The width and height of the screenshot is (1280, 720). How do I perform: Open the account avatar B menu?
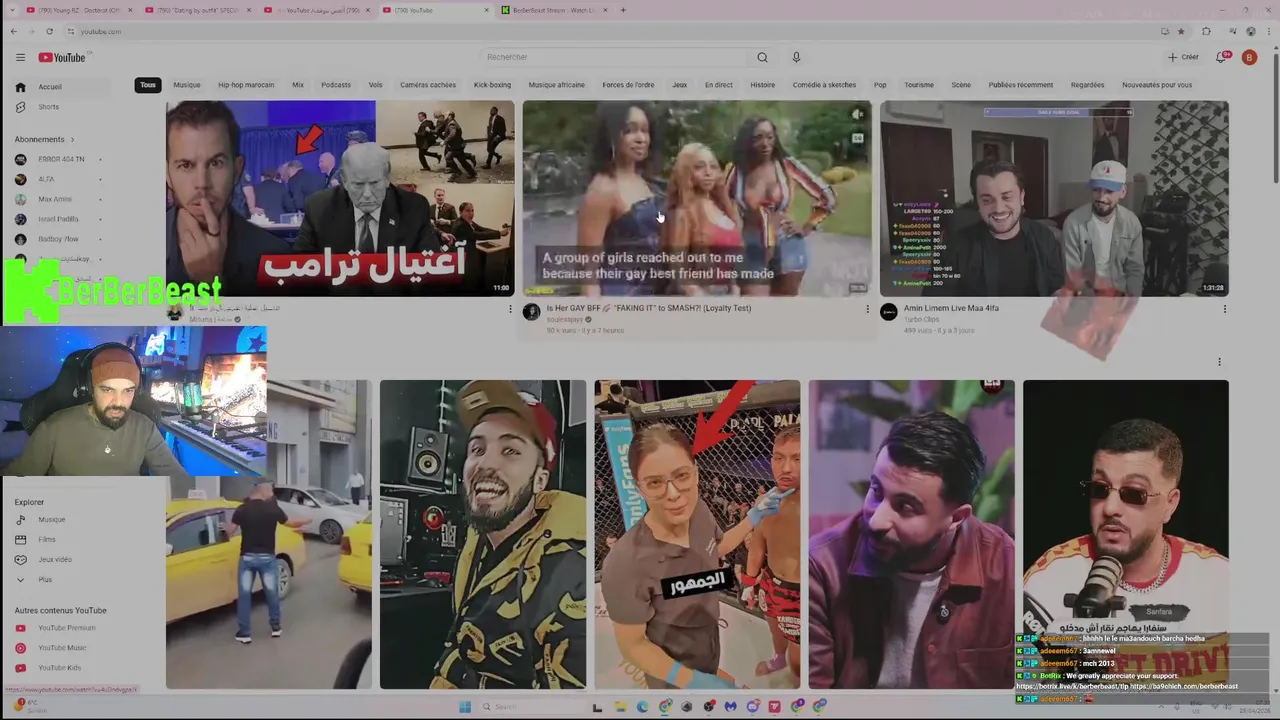1249,57
